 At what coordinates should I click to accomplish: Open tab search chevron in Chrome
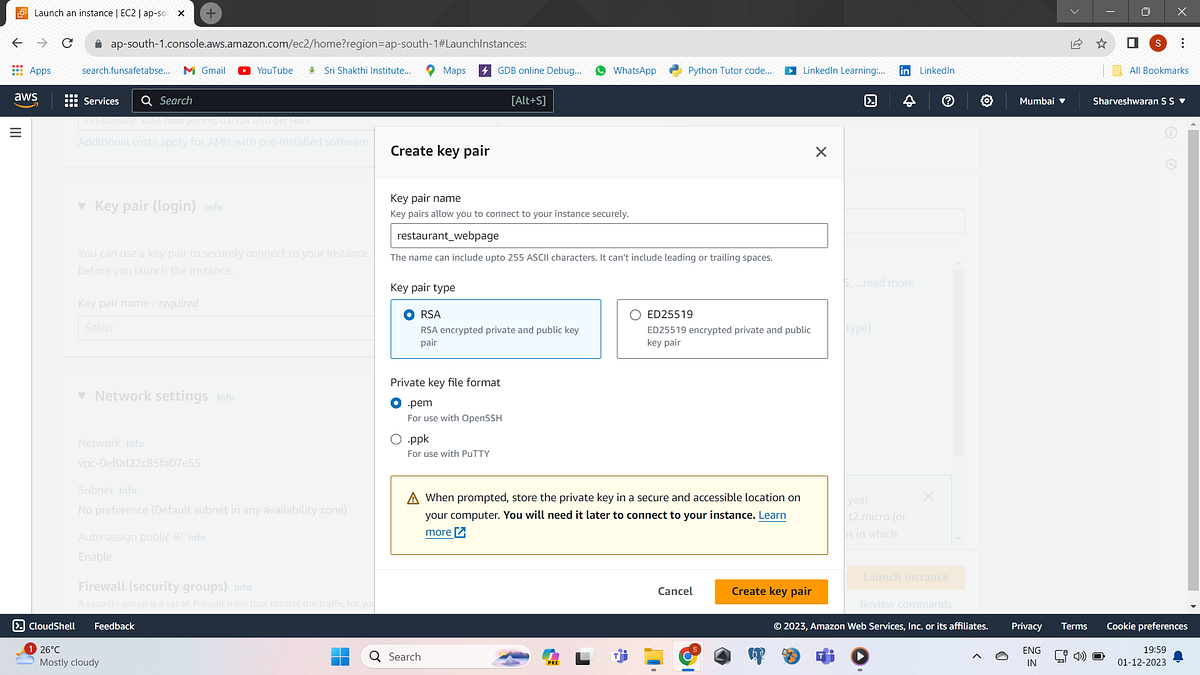(x=1074, y=13)
